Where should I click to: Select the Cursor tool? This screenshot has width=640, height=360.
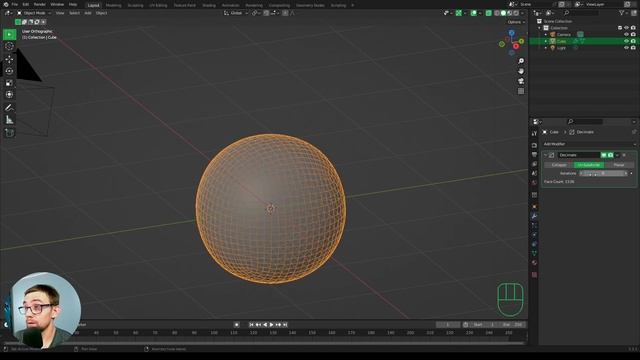[x=9, y=47]
